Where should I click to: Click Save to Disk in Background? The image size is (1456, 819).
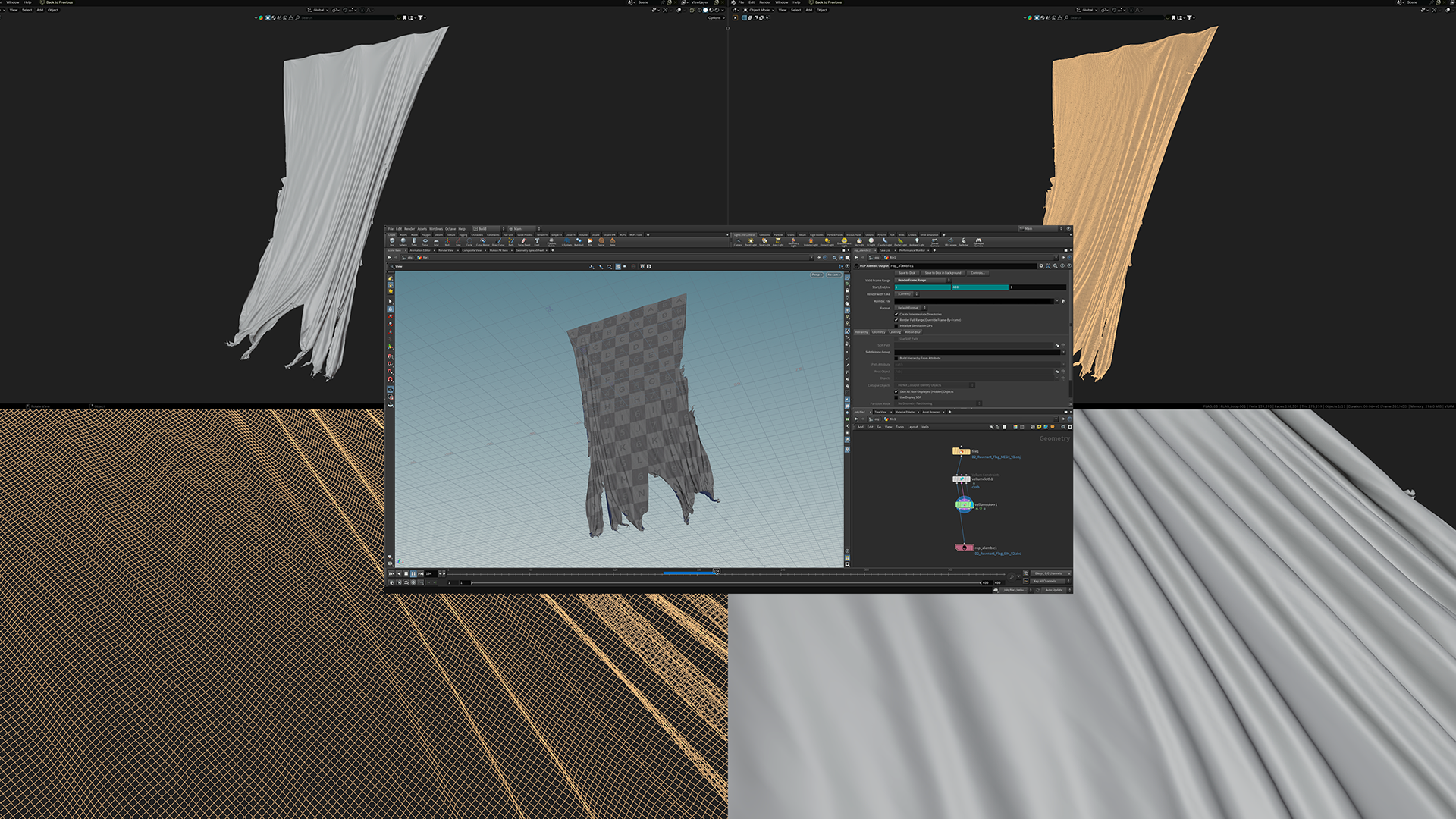943,273
